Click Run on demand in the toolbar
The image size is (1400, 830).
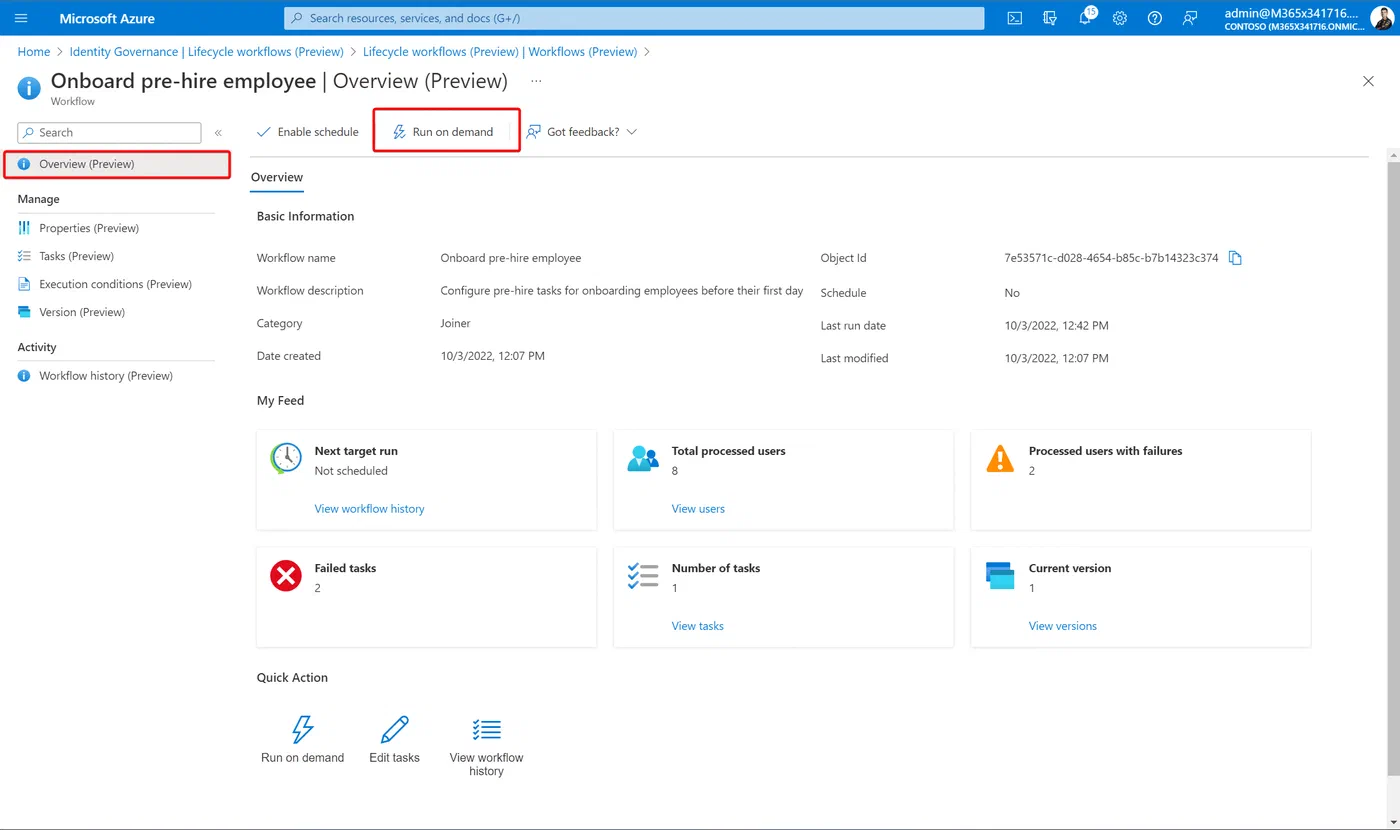pos(443,132)
